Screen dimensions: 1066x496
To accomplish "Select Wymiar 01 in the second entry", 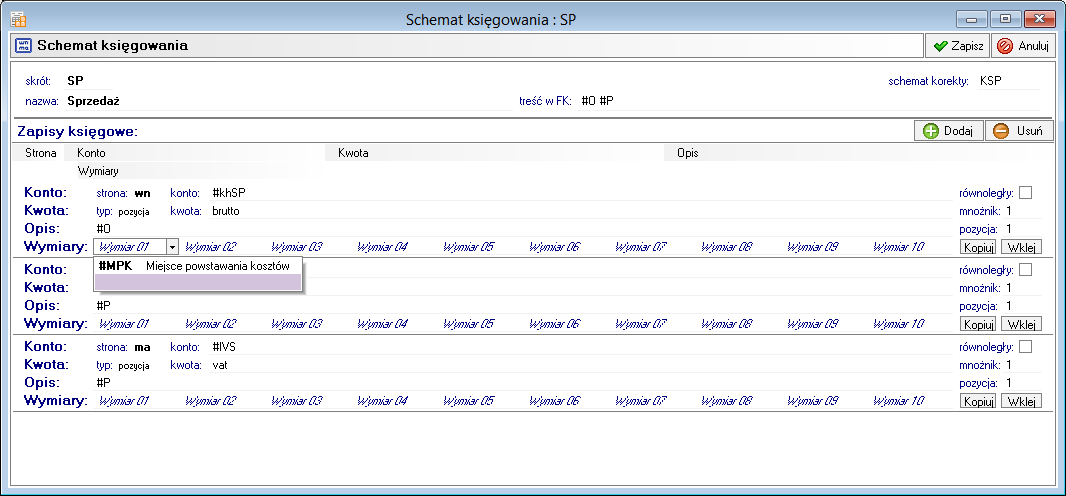I will coord(124,325).
